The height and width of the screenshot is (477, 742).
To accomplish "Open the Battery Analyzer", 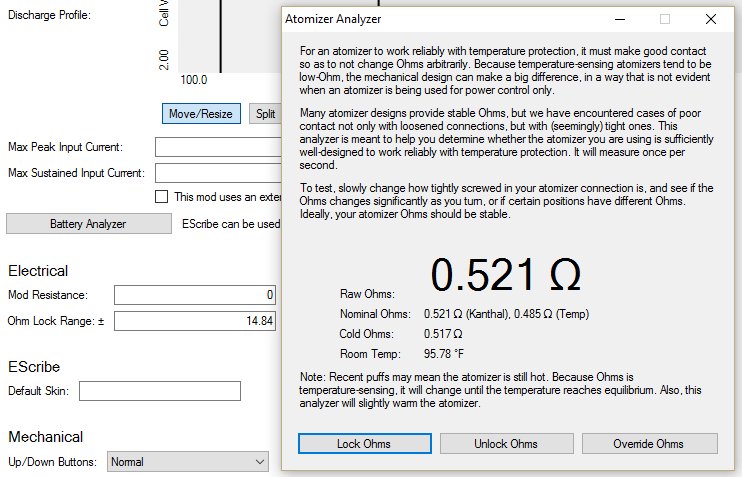I will coord(88,224).
